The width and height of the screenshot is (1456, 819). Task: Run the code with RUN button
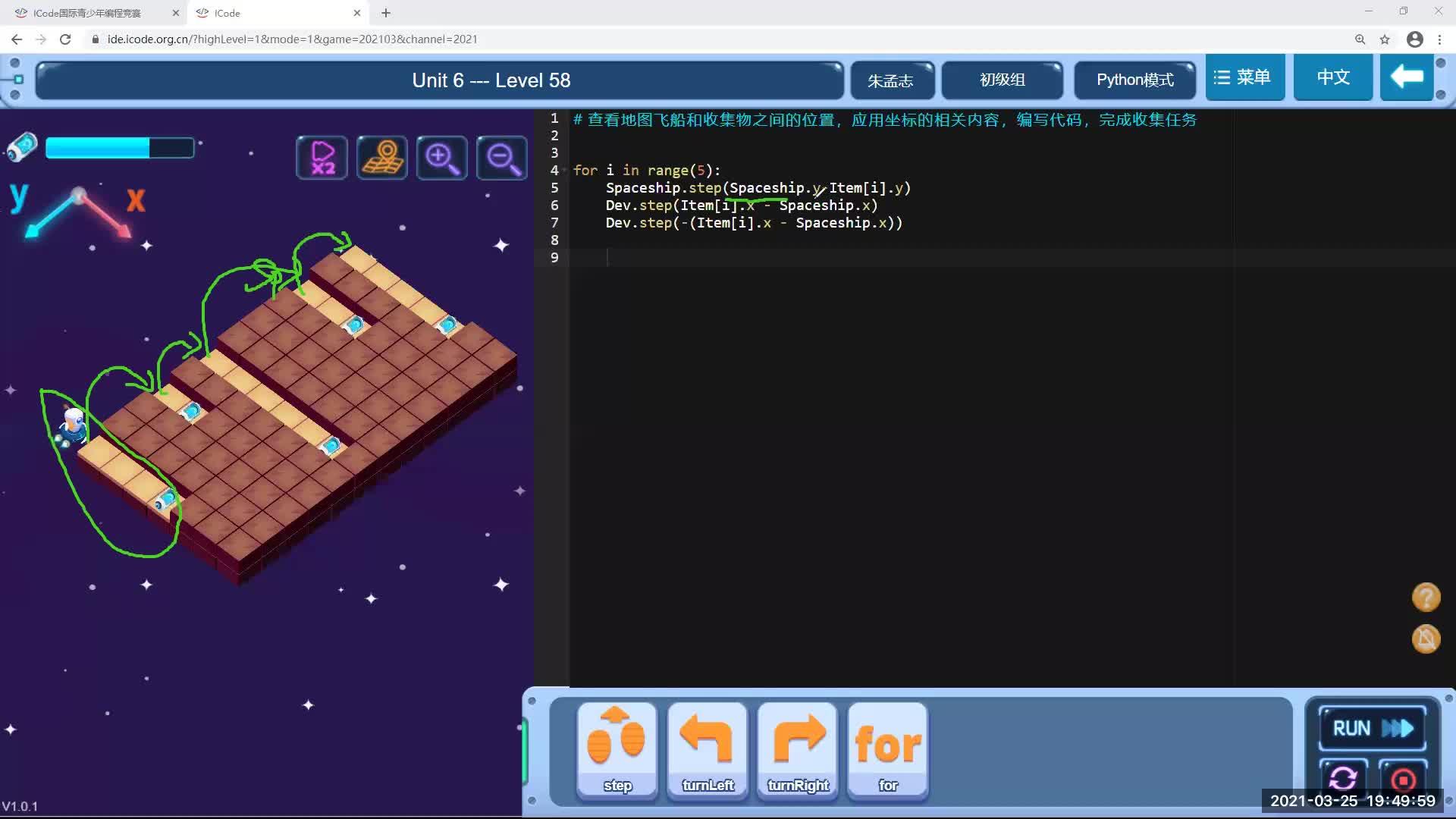1373,728
